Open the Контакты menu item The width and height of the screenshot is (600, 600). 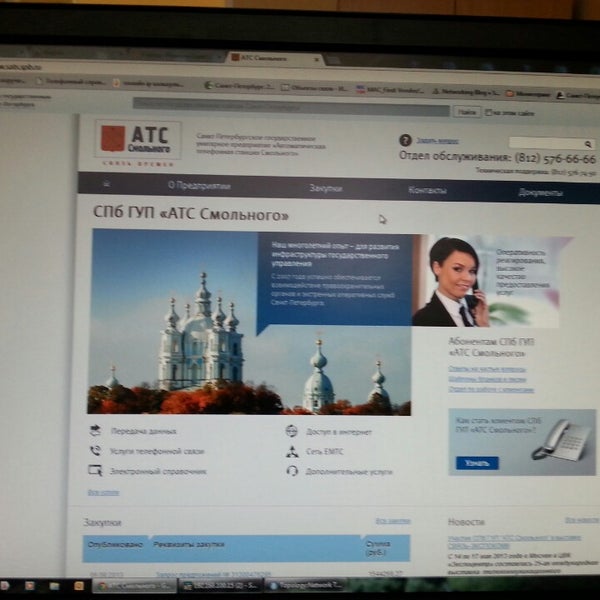427,190
